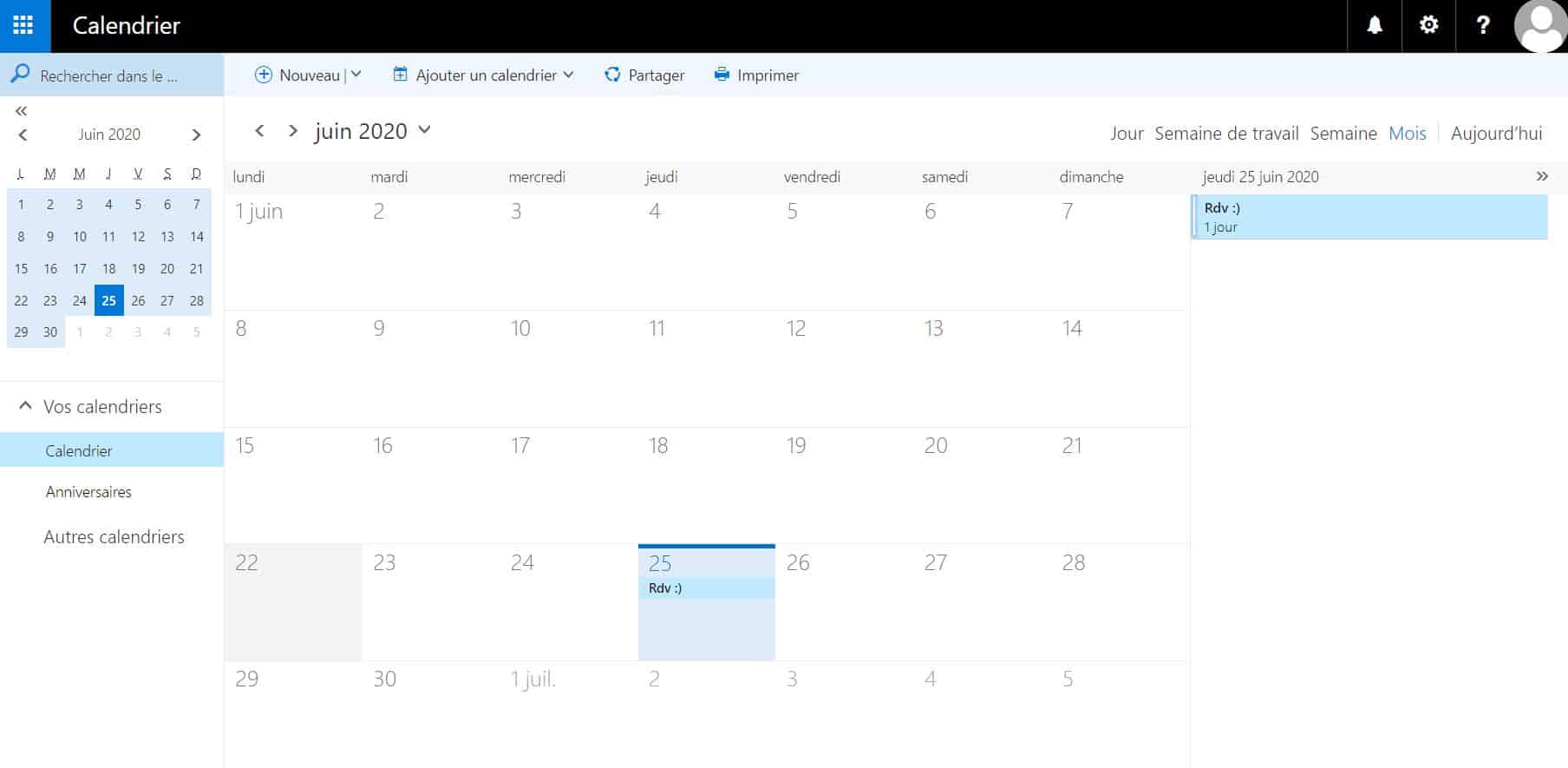Go to next month in mini calendar
The image size is (1568, 768).
(x=196, y=135)
